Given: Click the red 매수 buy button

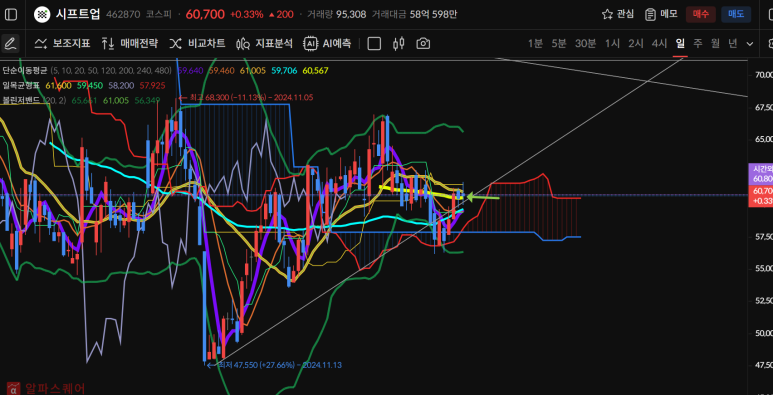Looking at the screenshot, I should point(701,14).
